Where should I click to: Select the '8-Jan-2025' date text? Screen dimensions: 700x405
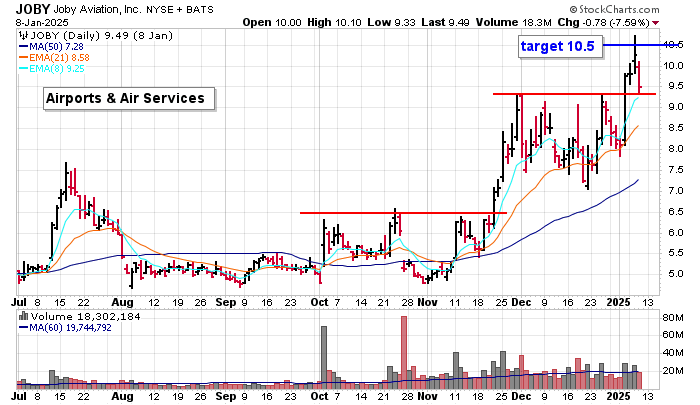pyautogui.click(x=42, y=22)
